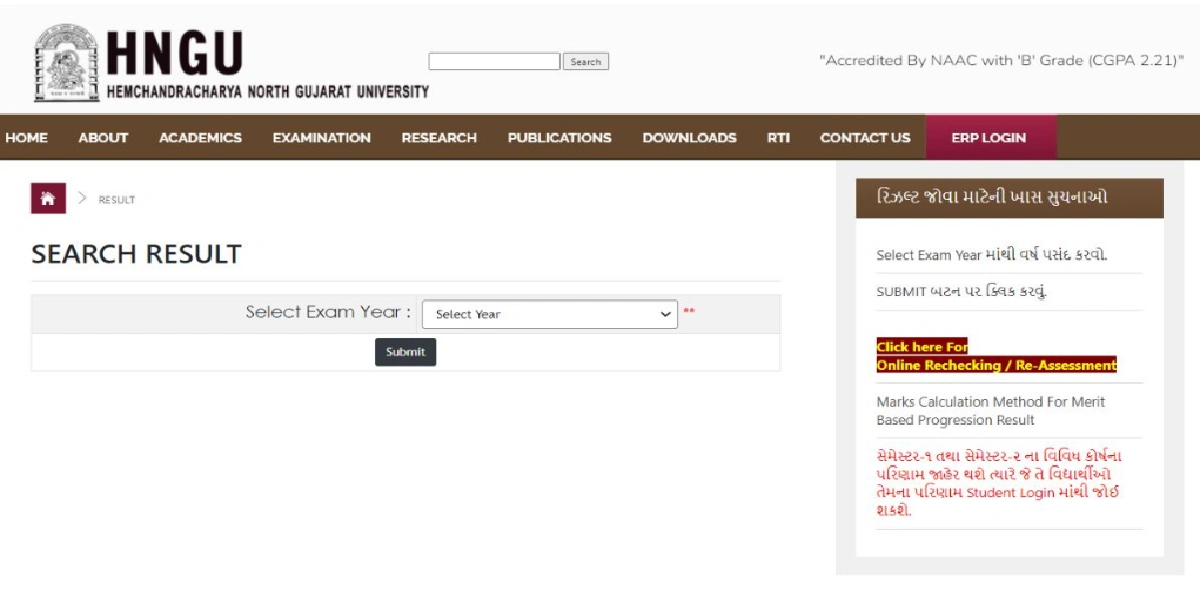Open the Select Exam Year dropdown
The width and height of the screenshot is (1200, 600).
pos(549,314)
